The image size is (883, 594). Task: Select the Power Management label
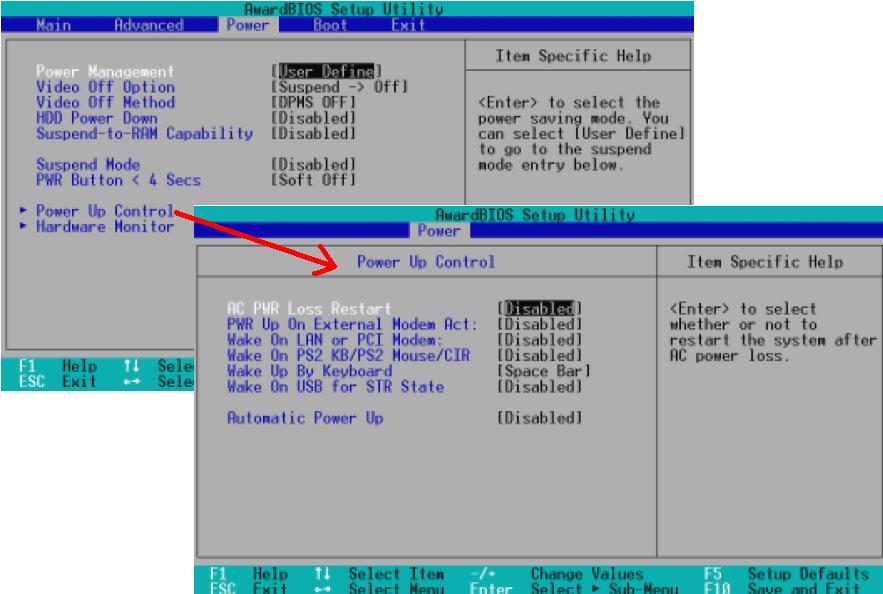105,72
